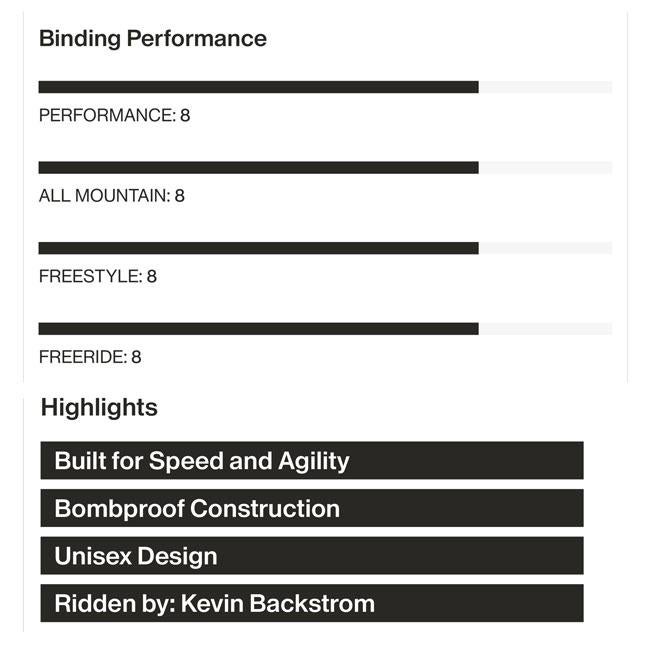Open the Built for Speed and Agility highlight
The height and width of the screenshot is (650, 650).
(x=311, y=461)
